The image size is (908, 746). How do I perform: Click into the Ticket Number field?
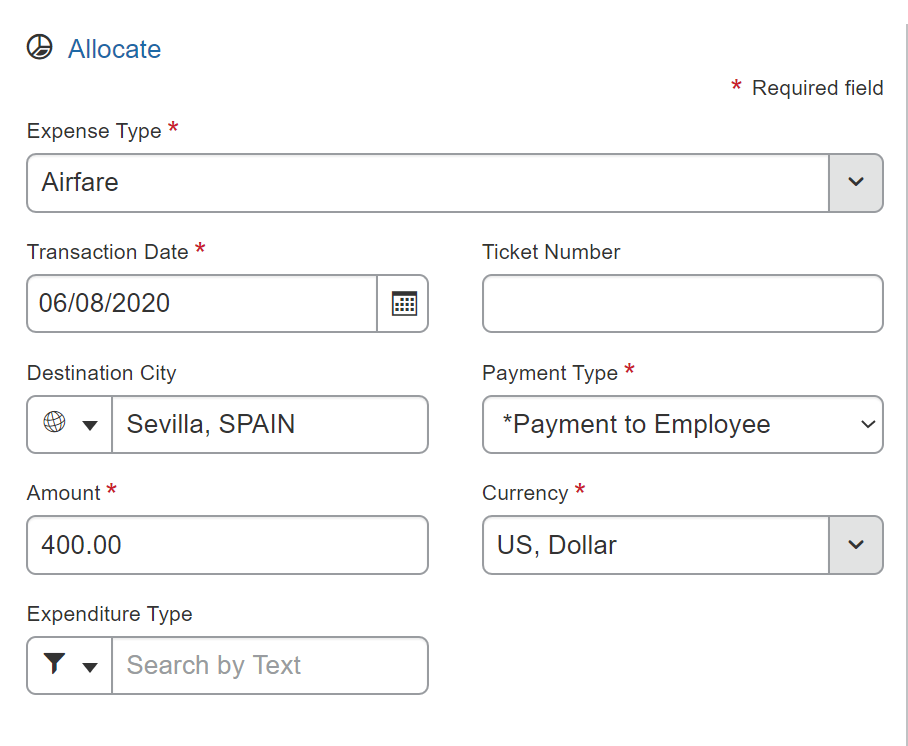[x=682, y=304]
